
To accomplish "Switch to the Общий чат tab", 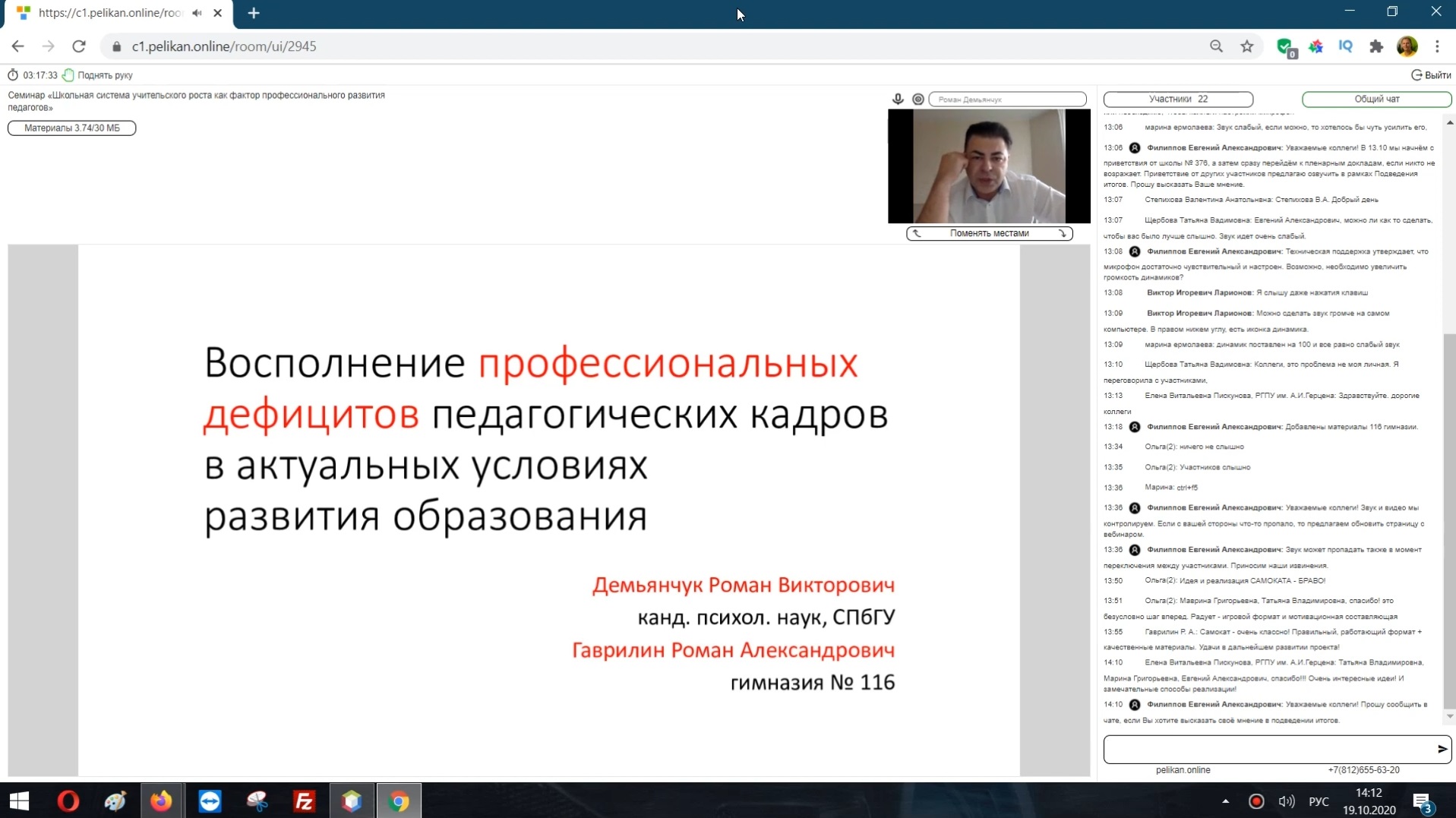I will point(1376,99).
